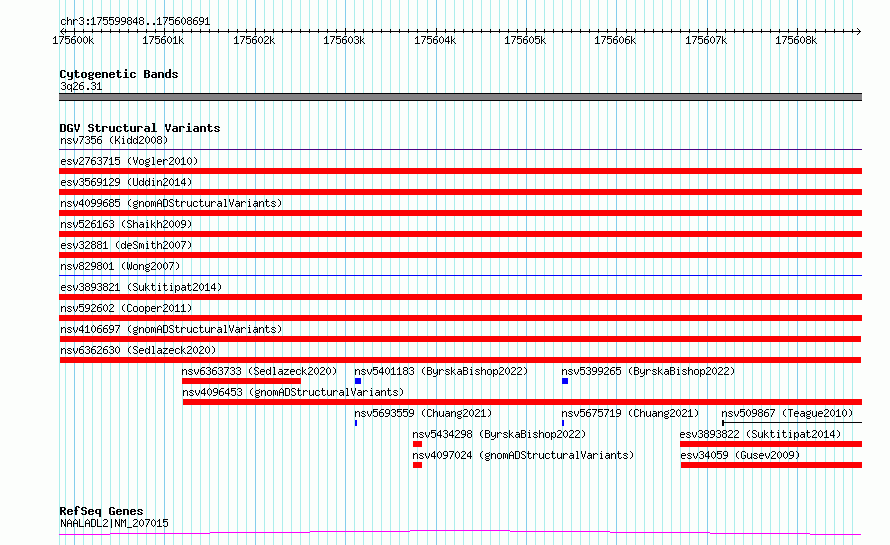This screenshot has height=545, width=890.
Task: Select the blue tick below nsv5693559
Action: coord(356,423)
